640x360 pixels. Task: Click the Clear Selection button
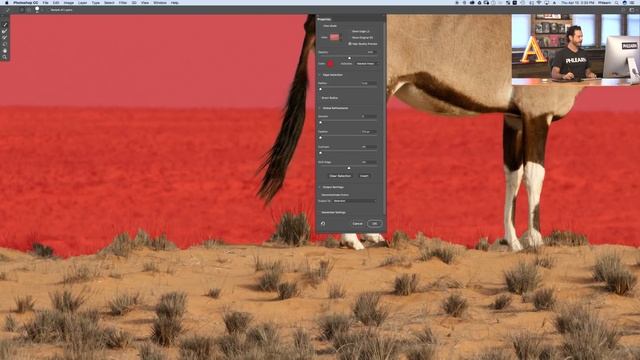coord(340,176)
